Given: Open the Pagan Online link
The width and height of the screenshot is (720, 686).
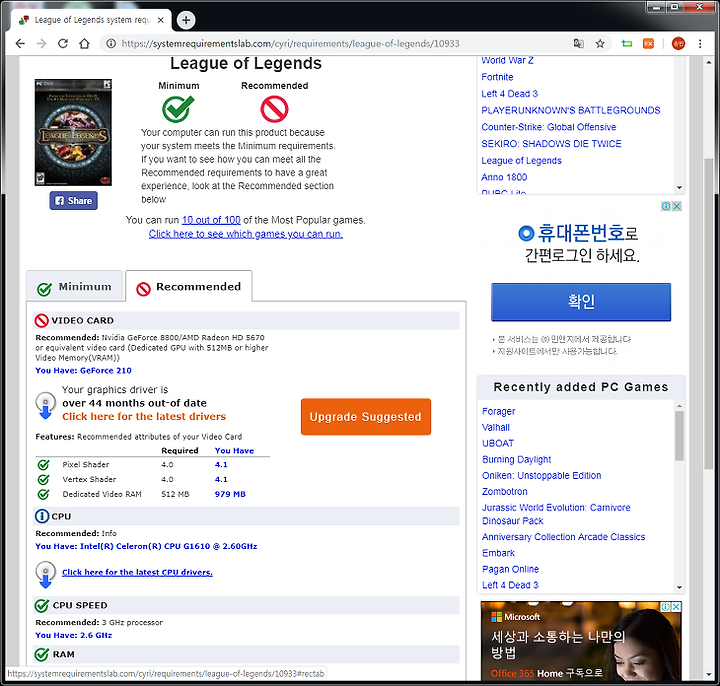Looking at the screenshot, I should (x=511, y=569).
